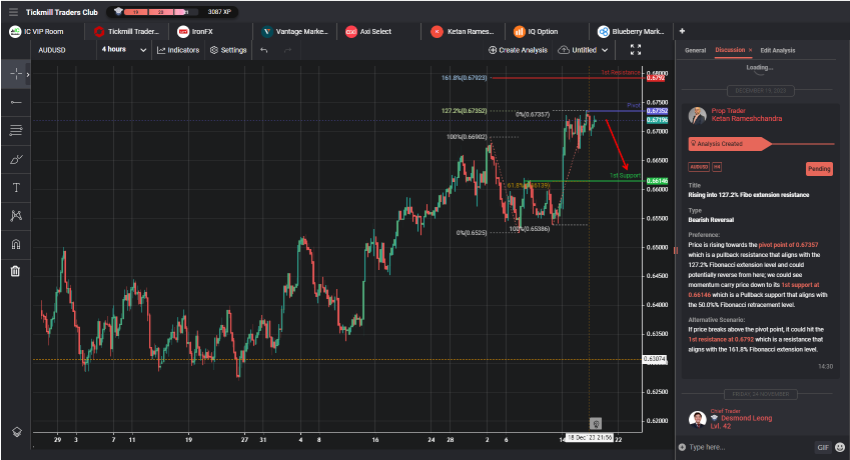Click the 127.2%(0.67352) Fibonacci label

464,111
